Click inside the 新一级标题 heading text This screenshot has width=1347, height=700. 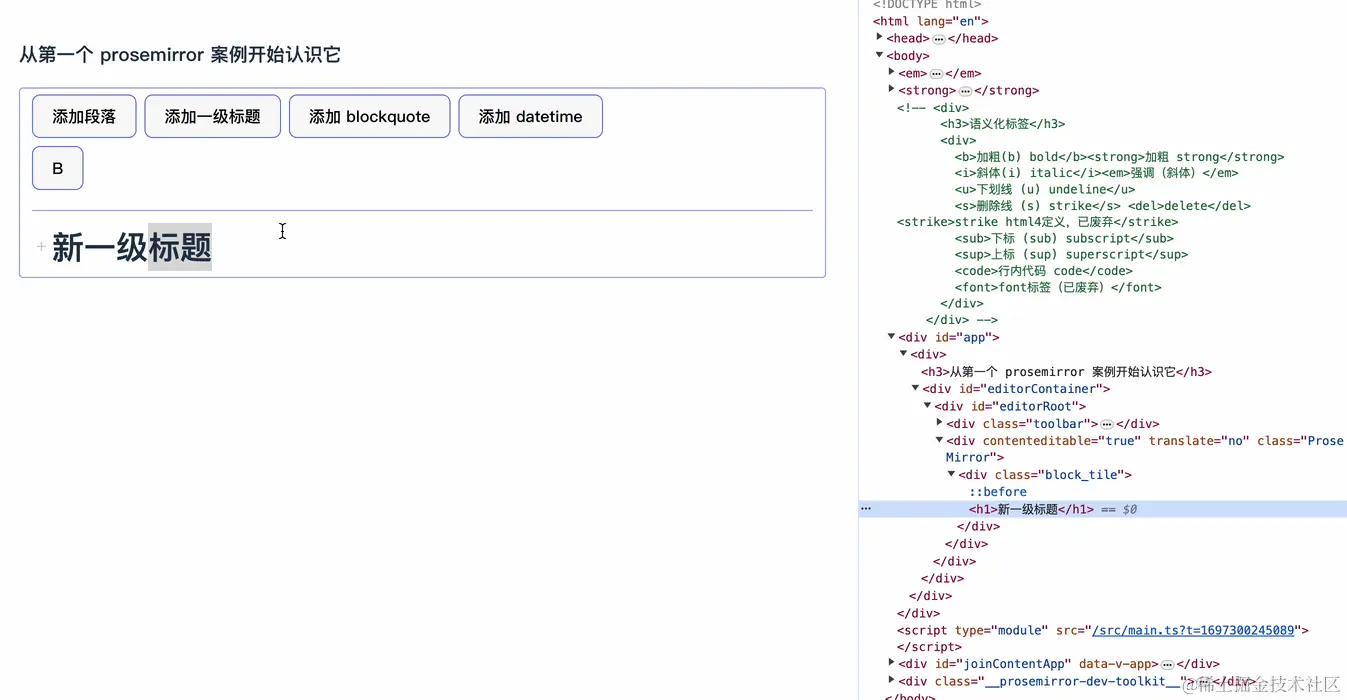pyautogui.click(x=131, y=247)
